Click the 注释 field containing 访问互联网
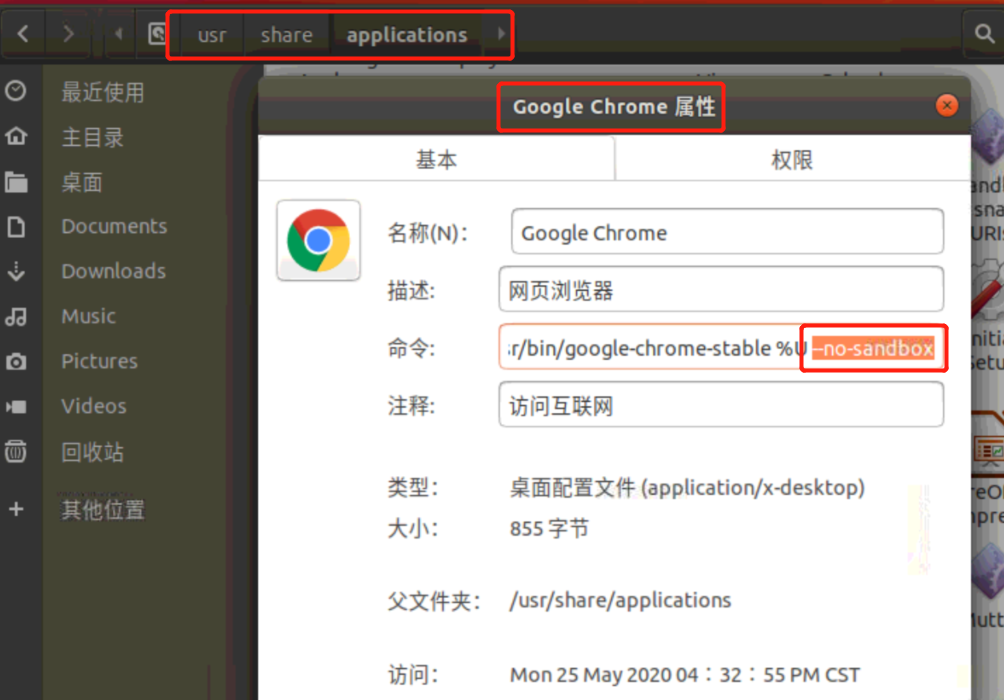Viewport: 1004px width, 700px height. click(721, 405)
